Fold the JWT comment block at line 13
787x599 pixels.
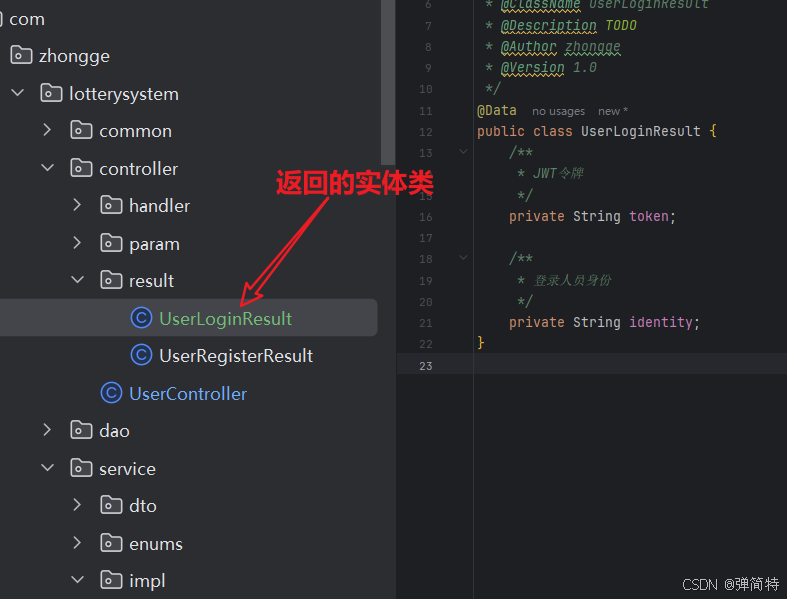click(x=463, y=151)
